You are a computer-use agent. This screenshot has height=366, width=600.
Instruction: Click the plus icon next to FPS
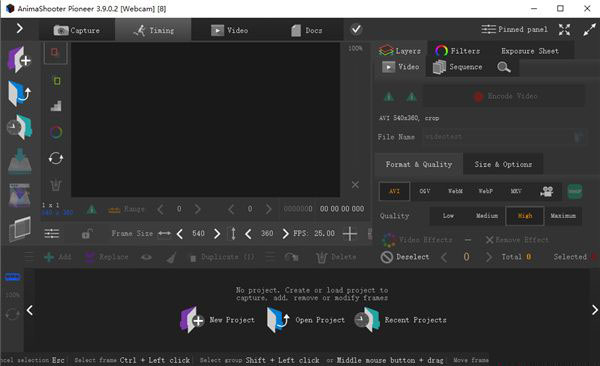point(349,234)
